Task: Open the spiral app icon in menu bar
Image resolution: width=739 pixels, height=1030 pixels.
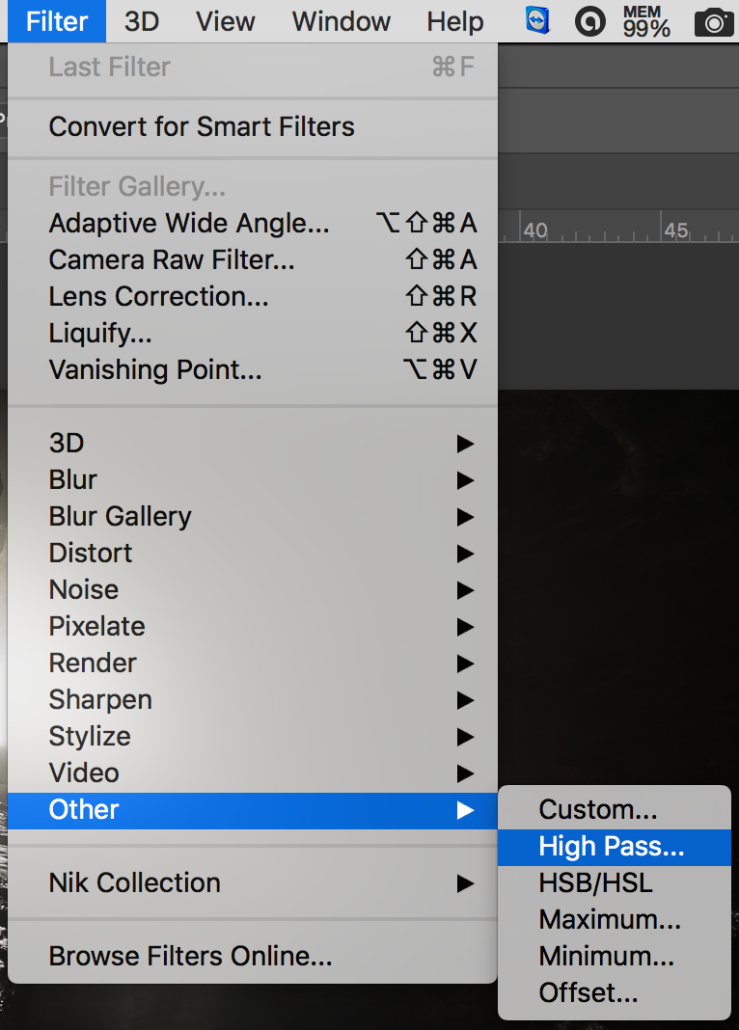Action: [x=590, y=22]
